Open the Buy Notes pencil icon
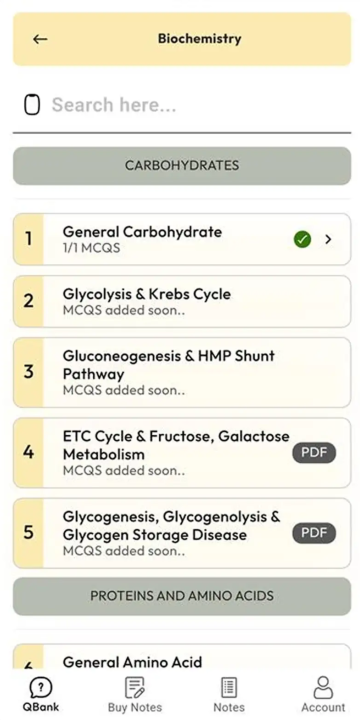Image resolution: width=360 pixels, height=720 pixels. [x=135, y=688]
